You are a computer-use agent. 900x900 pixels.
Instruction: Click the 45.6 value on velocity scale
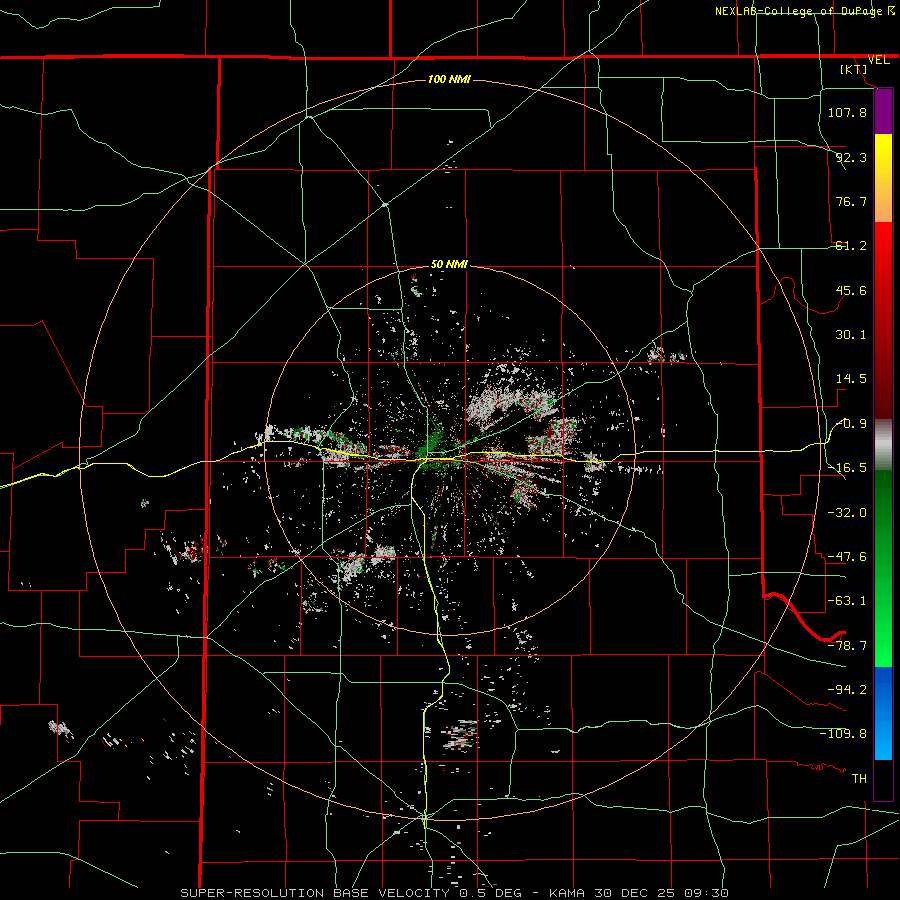[851, 290]
